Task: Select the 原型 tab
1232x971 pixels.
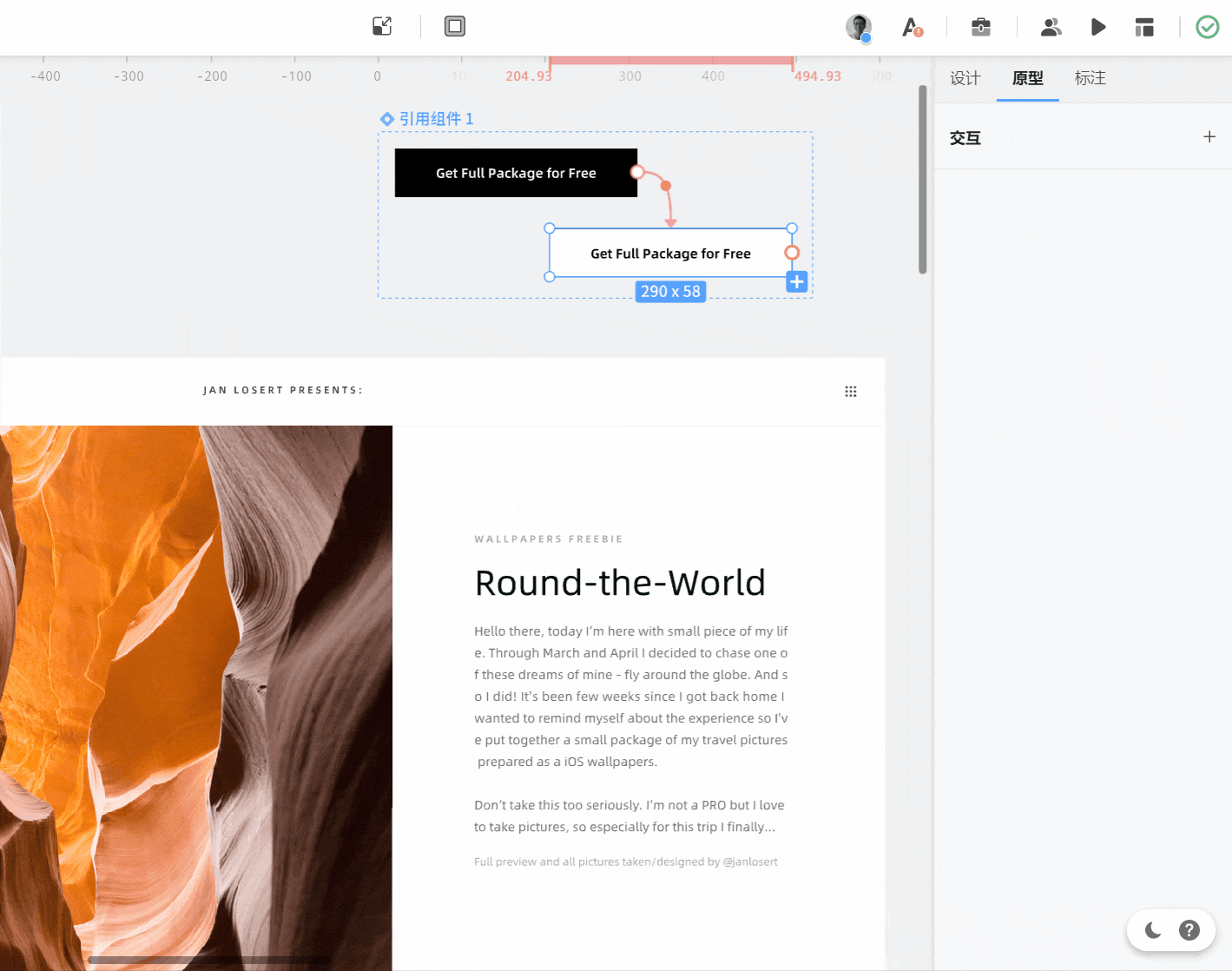Action: [1027, 78]
